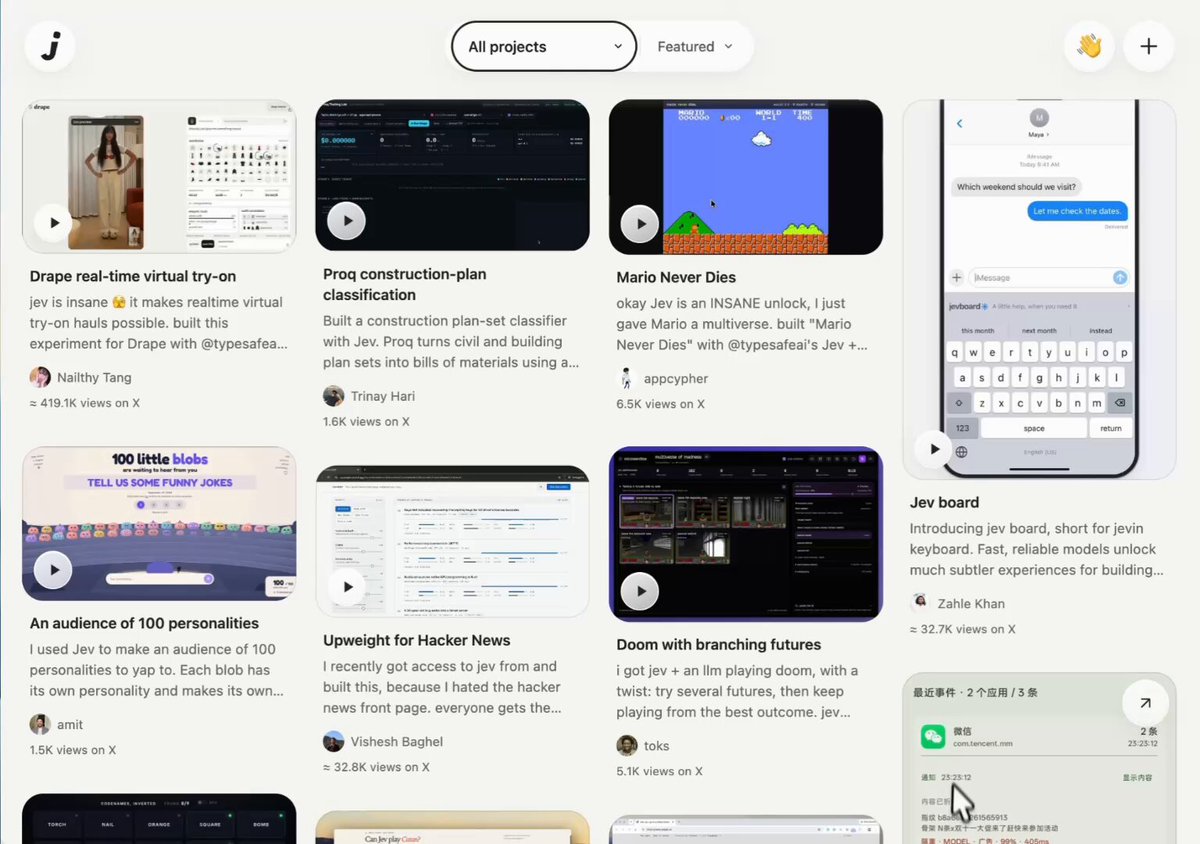Click appcypher's avatar icon
Viewport: 1200px width, 844px height.
pos(627,378)
